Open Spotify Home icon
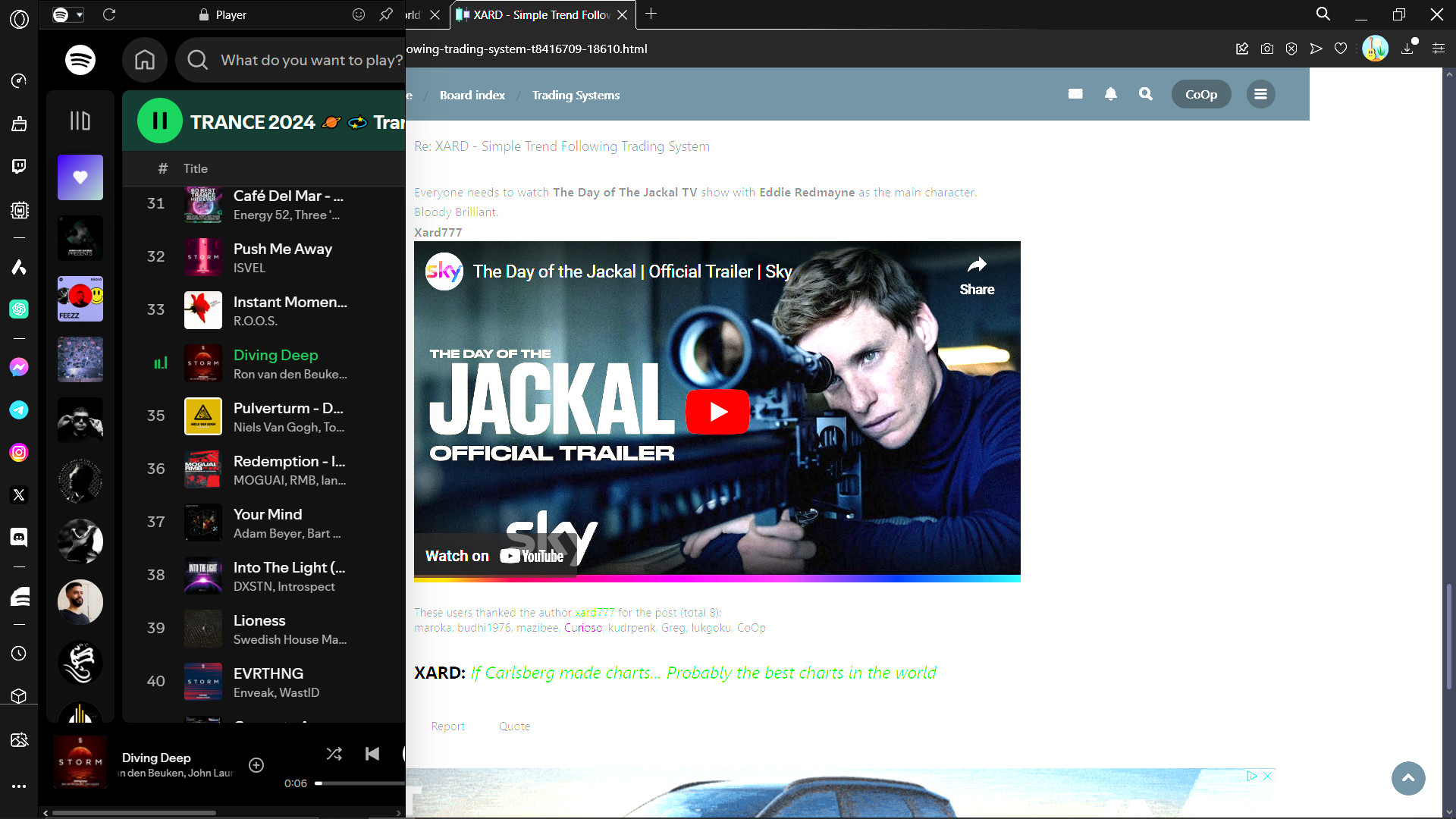 (x=145, y=60)
